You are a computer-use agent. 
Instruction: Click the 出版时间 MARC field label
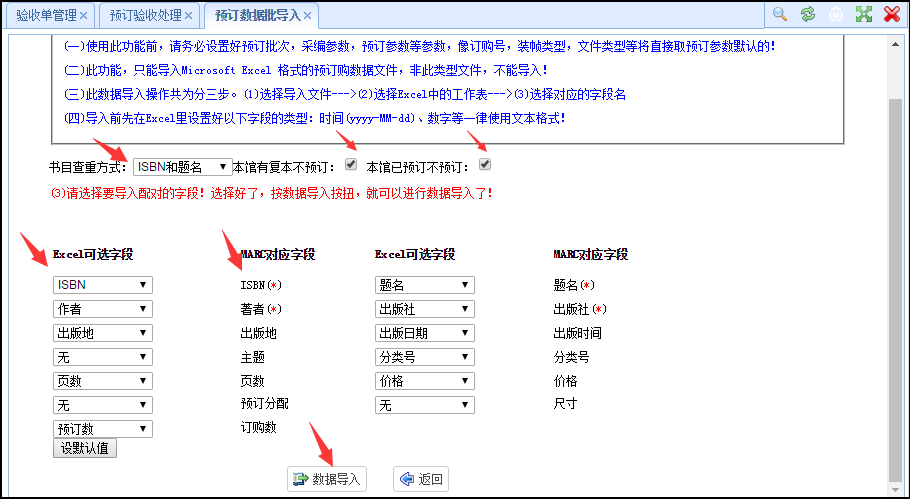click(577, 333)
